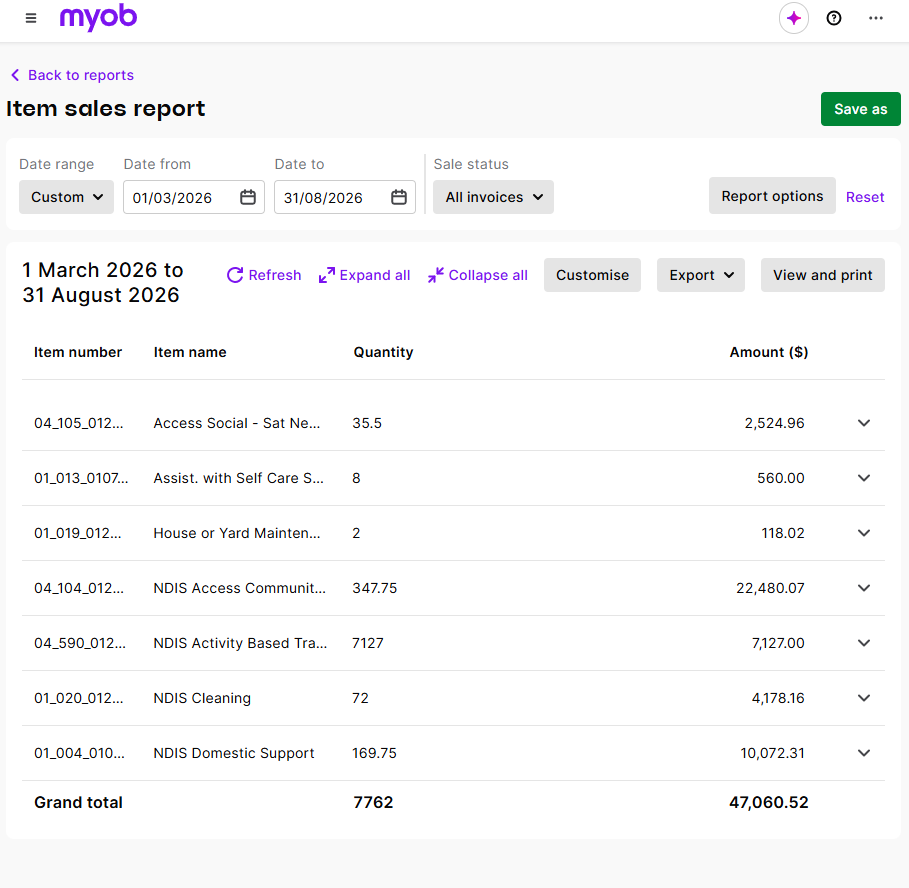The width and height of the screenshot is (909, 888).
Task: Edit the Date to field 31/08/2026
Action: [x=345, y=197]
